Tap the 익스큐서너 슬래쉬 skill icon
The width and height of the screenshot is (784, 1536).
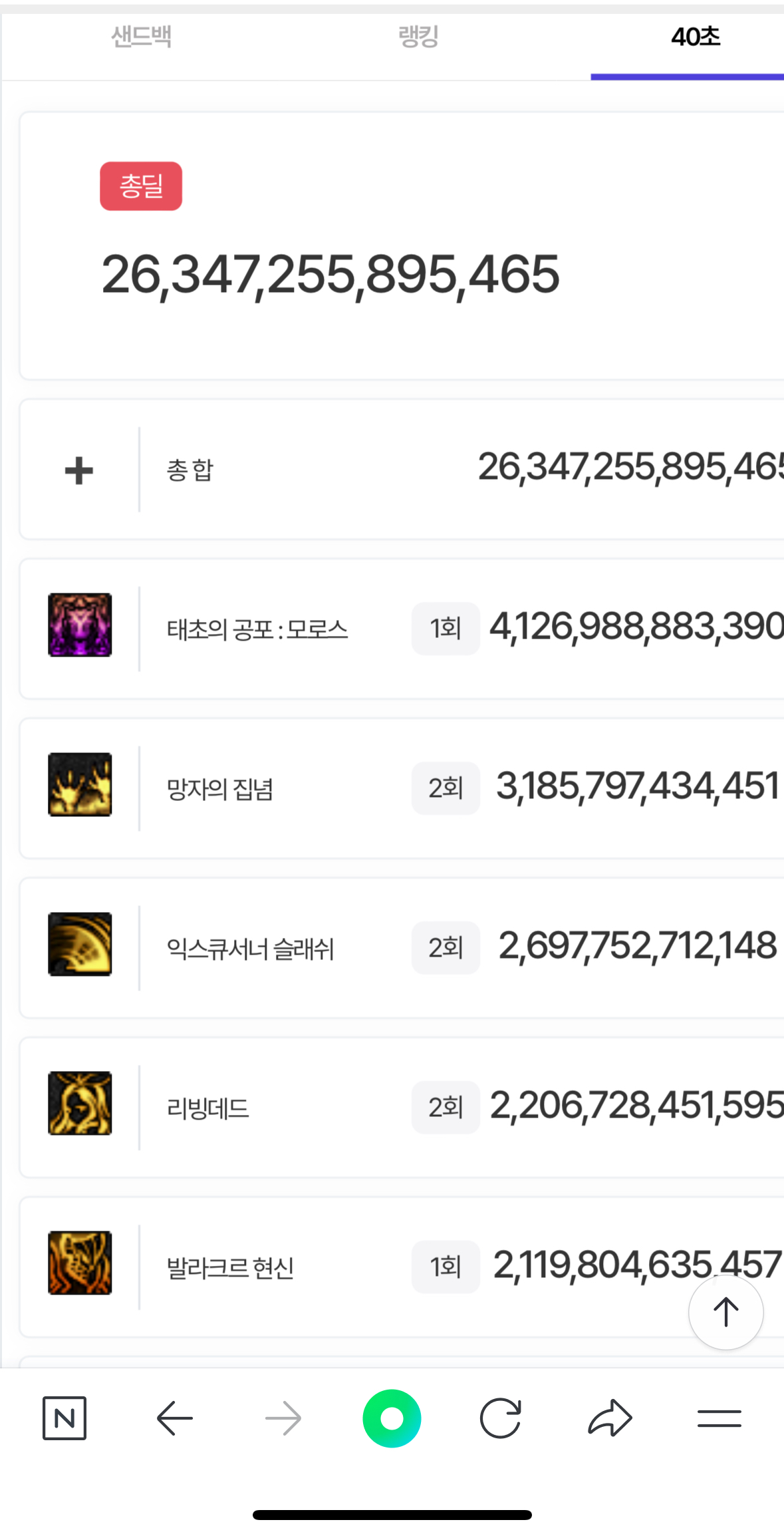(80, 944)
